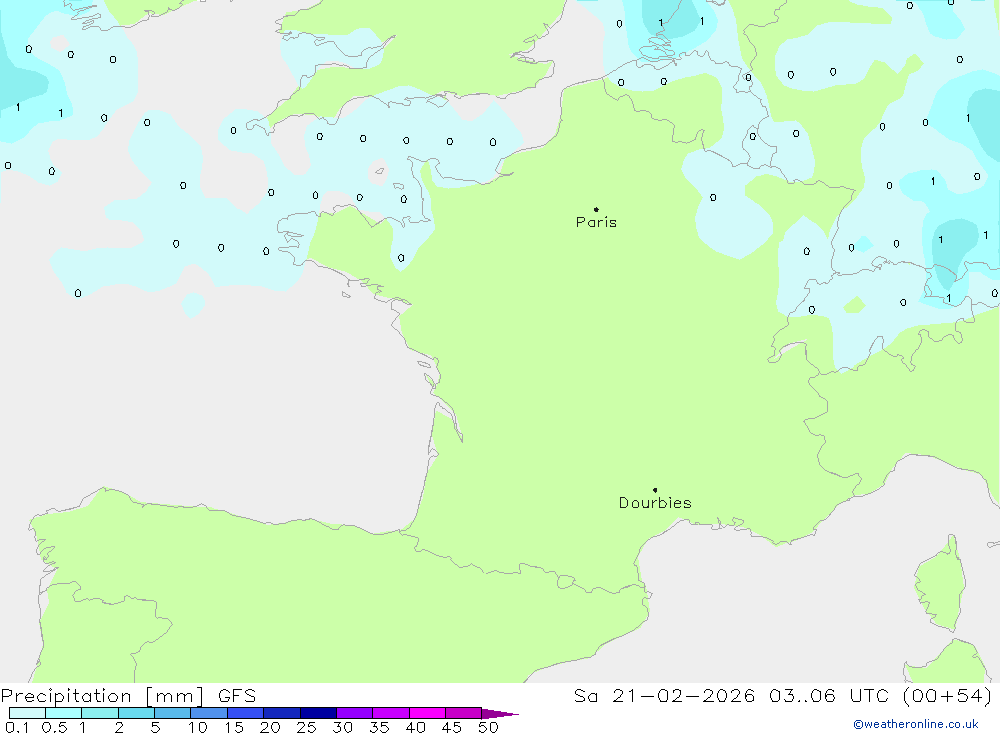Click the legend scale value '35'
Viewport: 1000px width, 733px height.
379,727
